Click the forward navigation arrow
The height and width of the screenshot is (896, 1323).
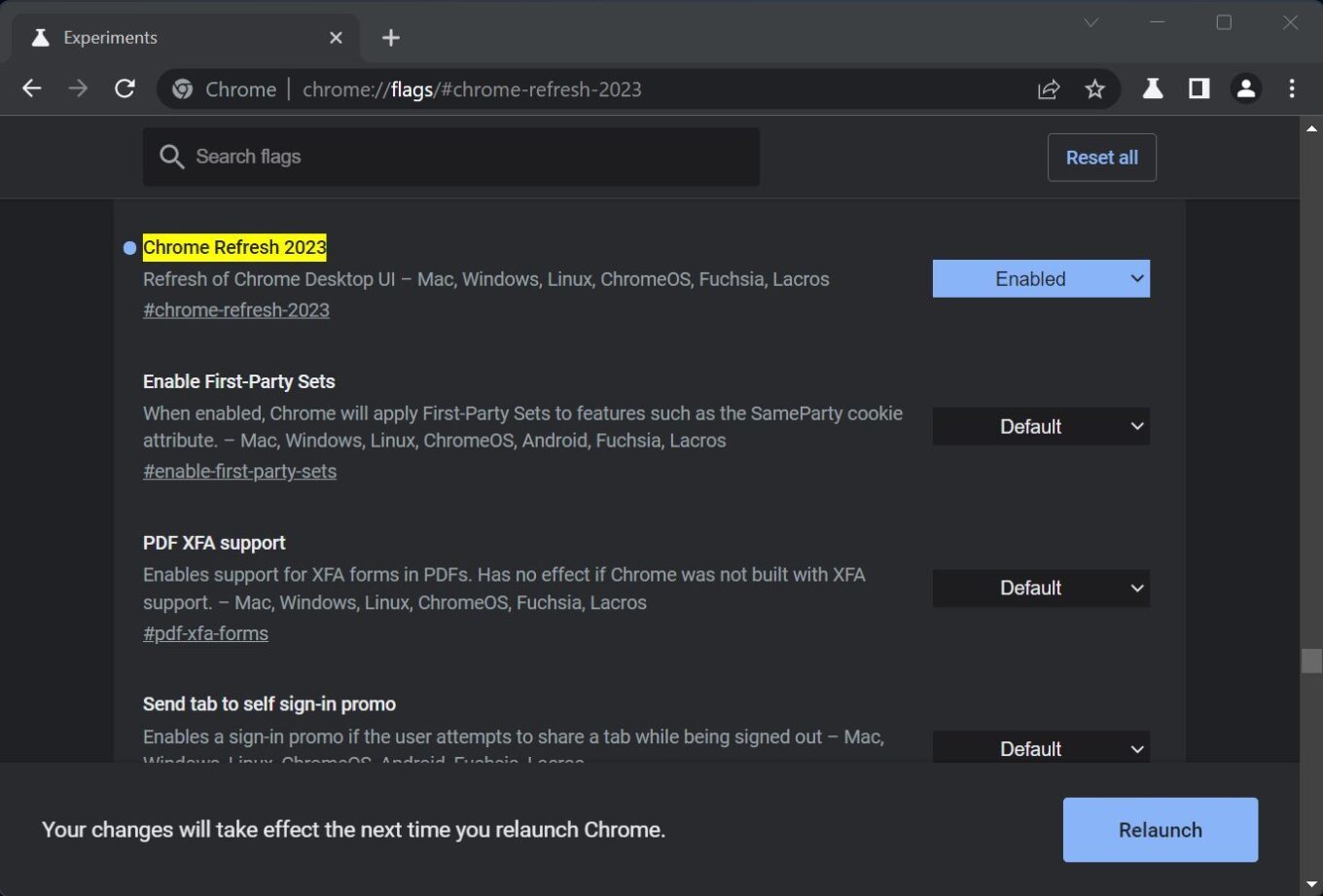78,89
